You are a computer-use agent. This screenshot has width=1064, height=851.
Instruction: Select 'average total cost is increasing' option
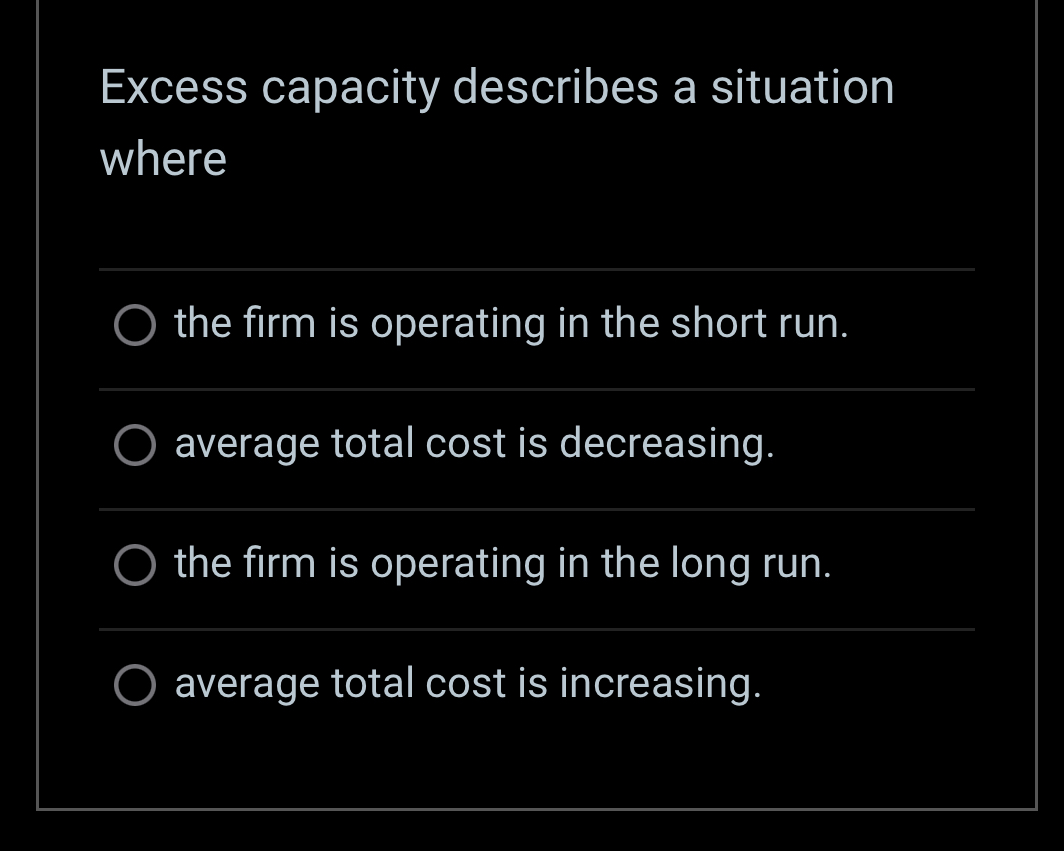[135, 683]
